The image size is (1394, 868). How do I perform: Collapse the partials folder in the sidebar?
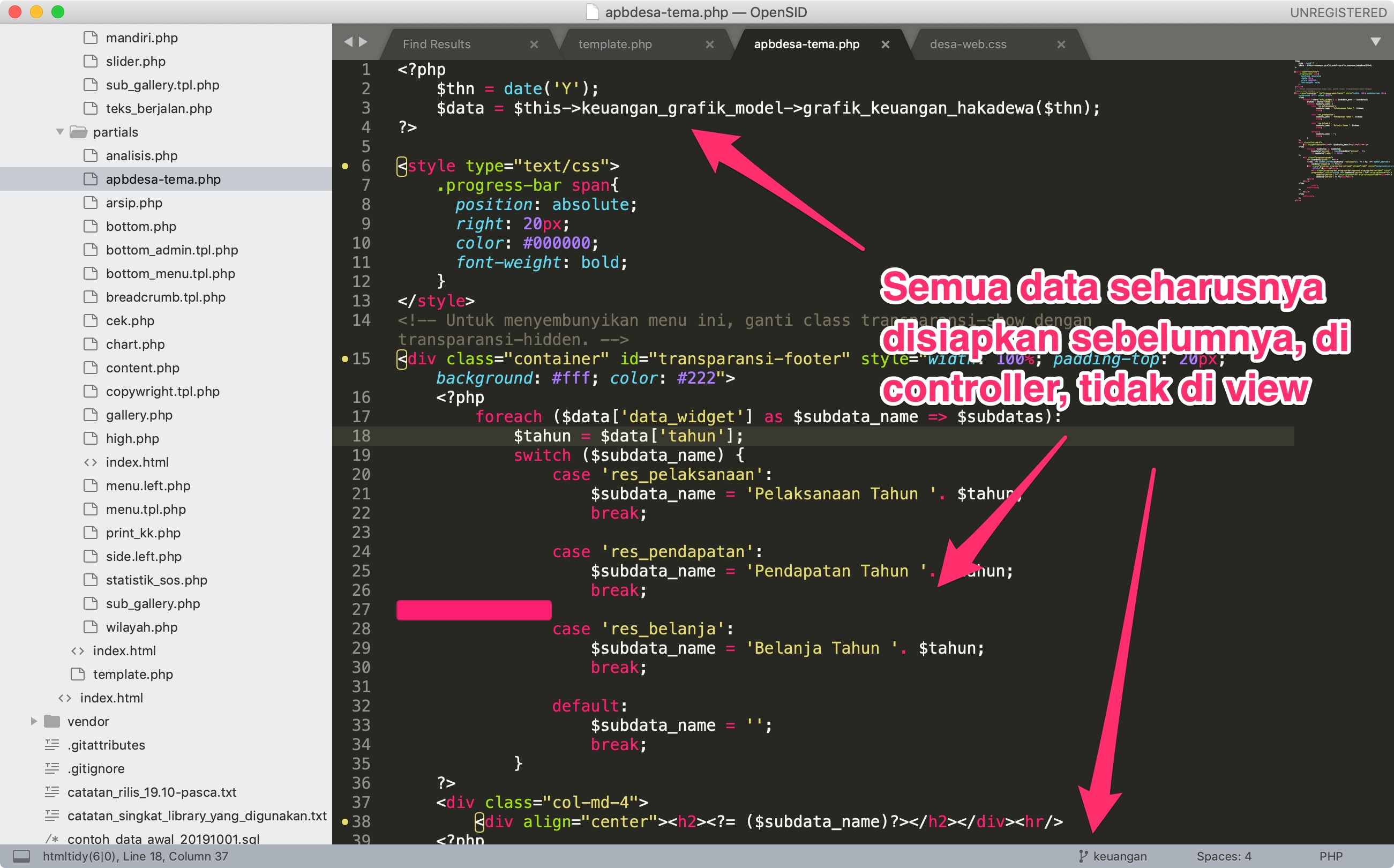click(59, 131)
